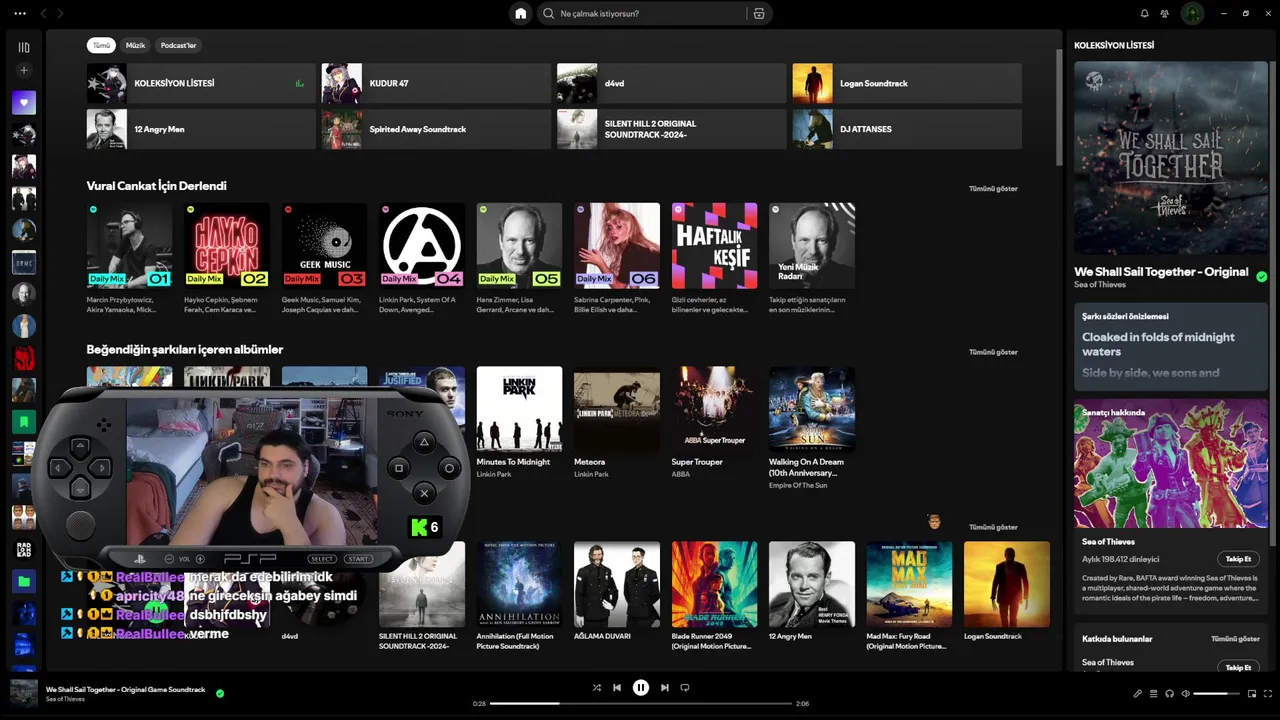Skip to next track

pyautogui.click(x=664, y=688)
